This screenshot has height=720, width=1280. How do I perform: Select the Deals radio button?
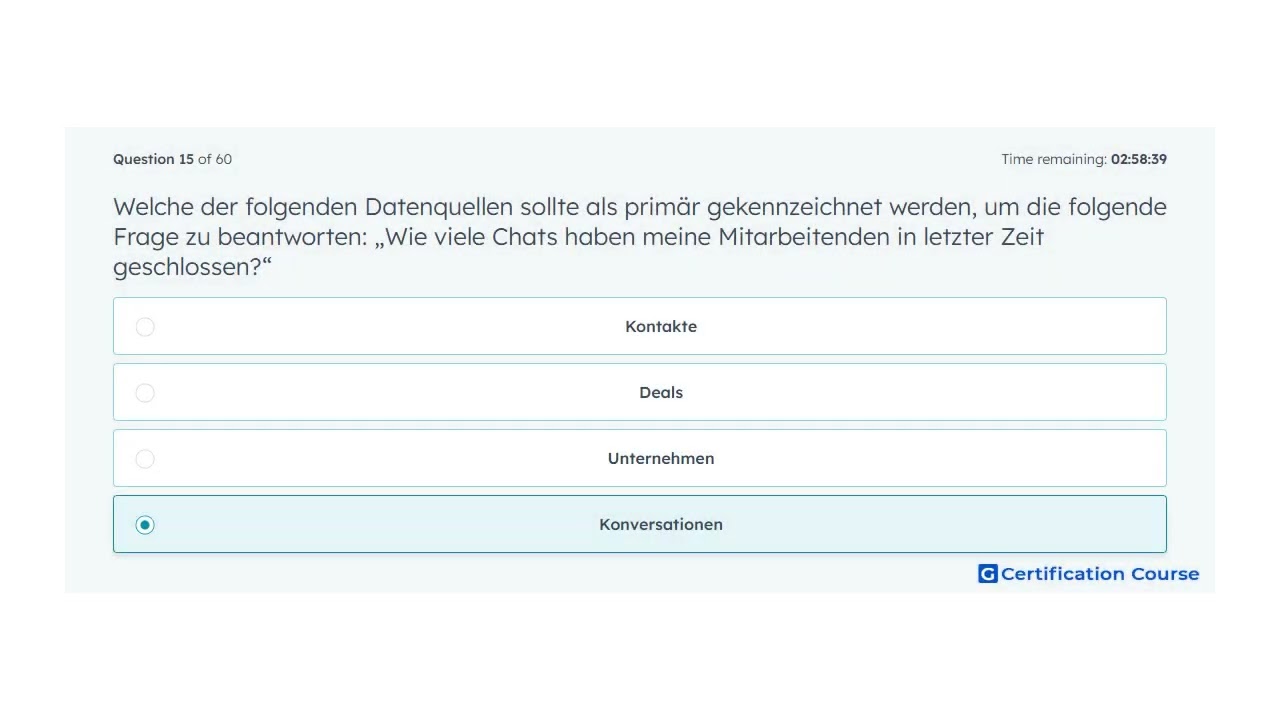[145, 393]
